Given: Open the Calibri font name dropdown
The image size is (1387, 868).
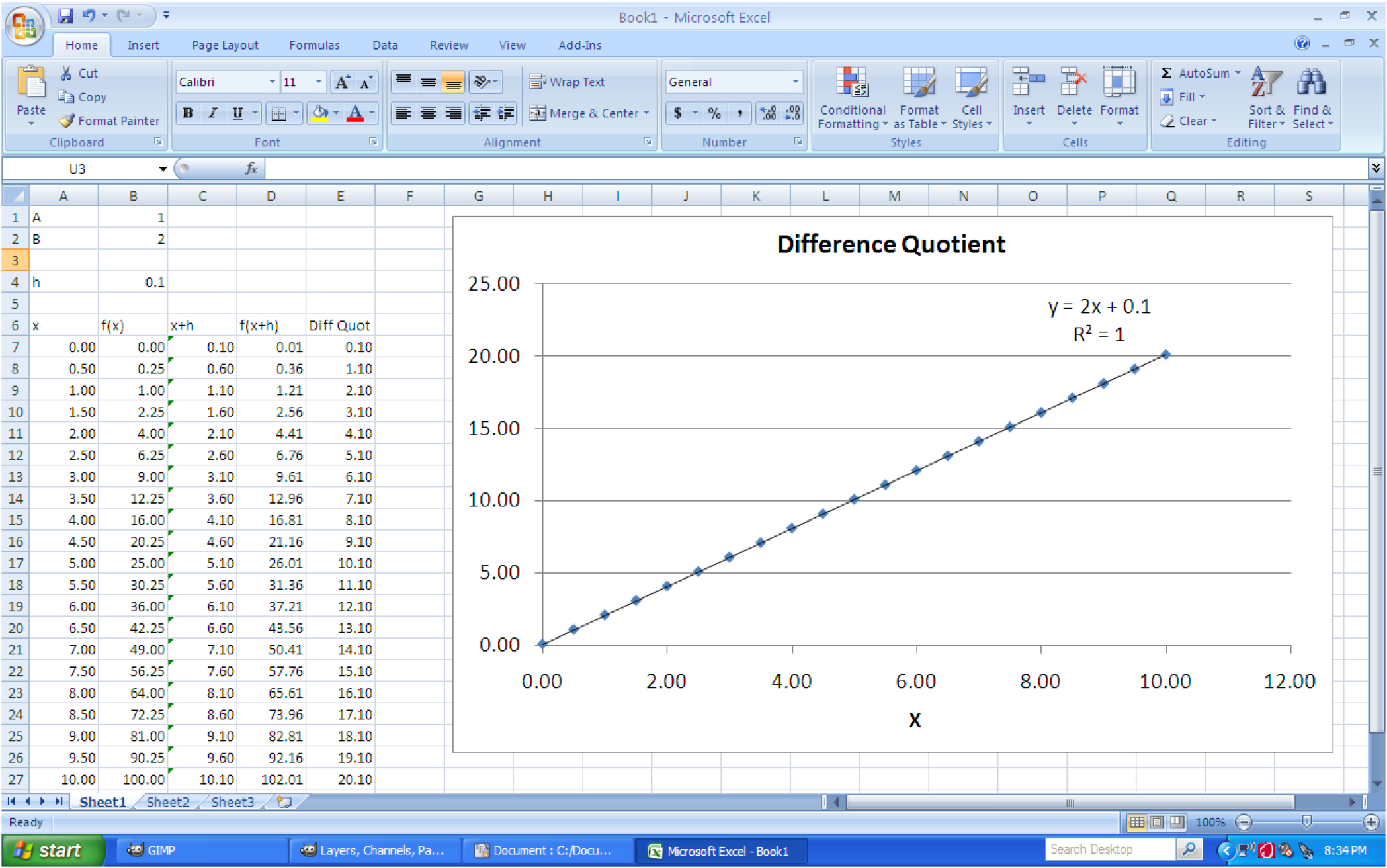Looking at the screenshot, I should (272, 82).
